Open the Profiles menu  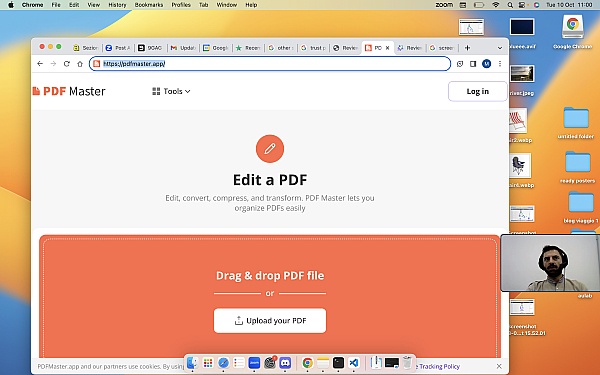[181, 5]
